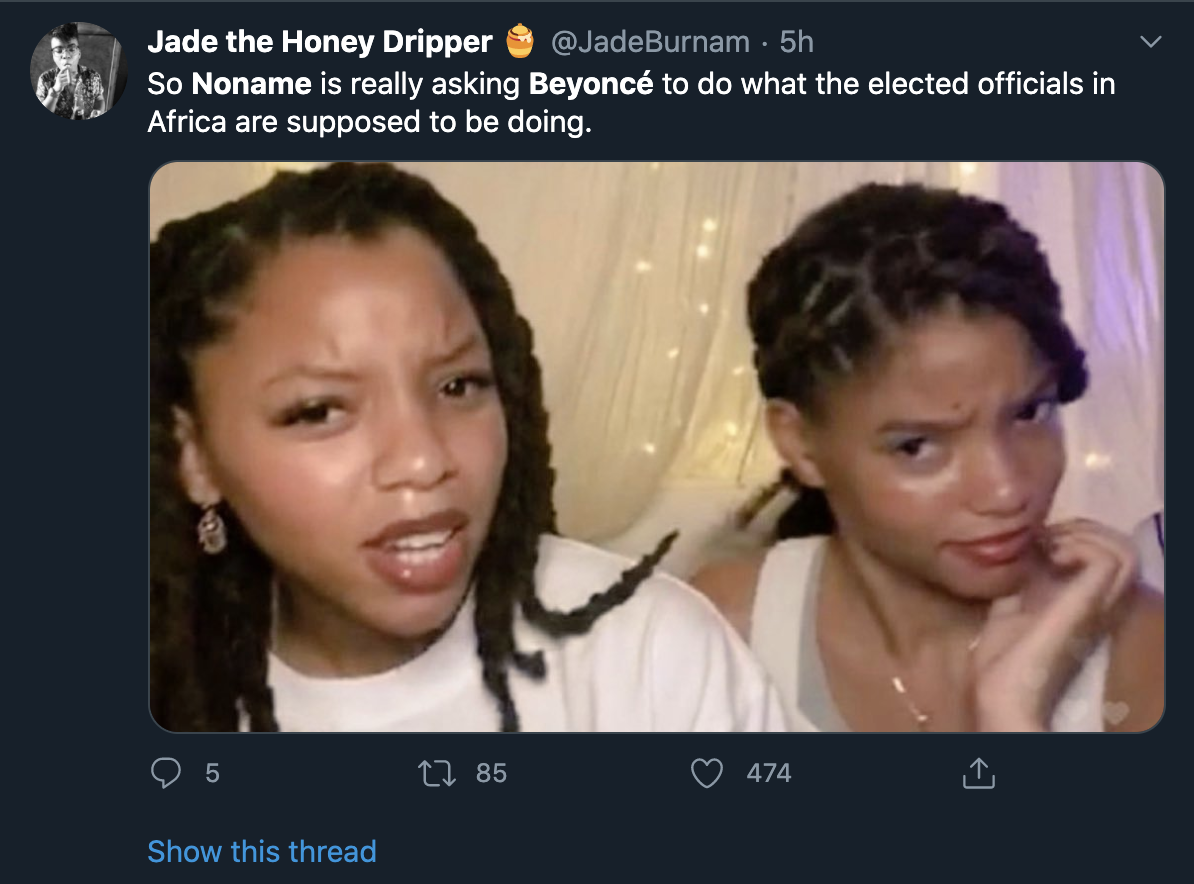The image size is (1194, 884).
Task: Click the bold Noname text in the tweet
Action: click(x=251, y=83)
